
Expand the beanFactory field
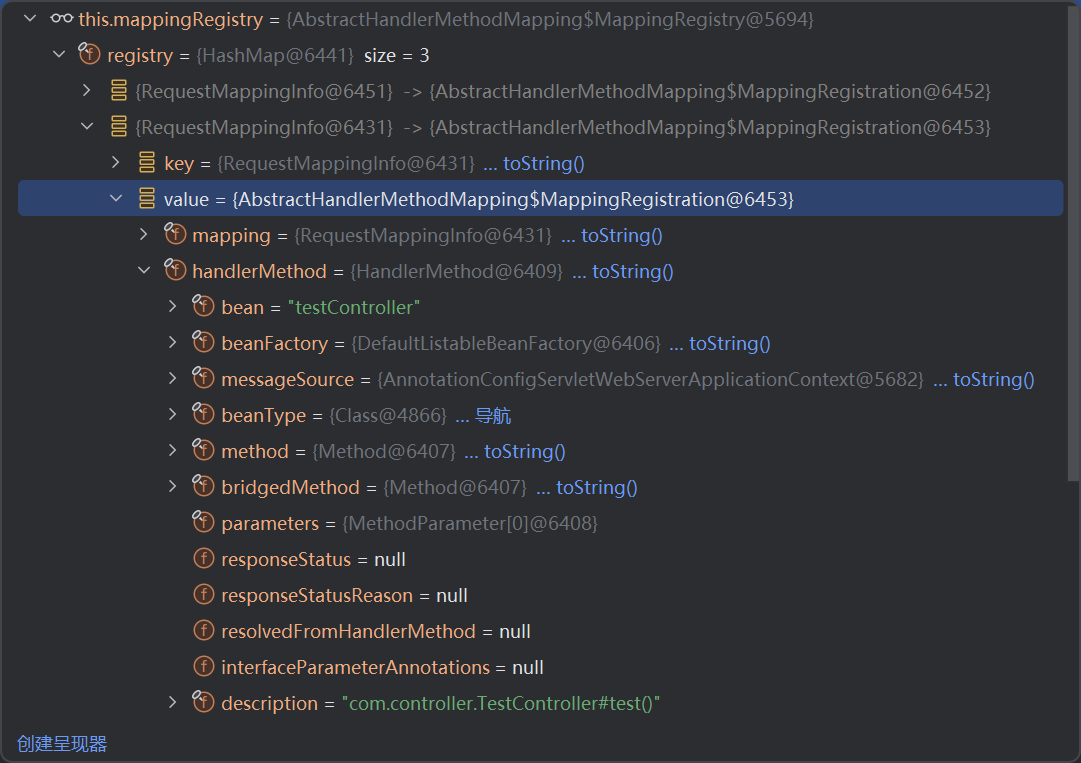[x=173, y=343]
